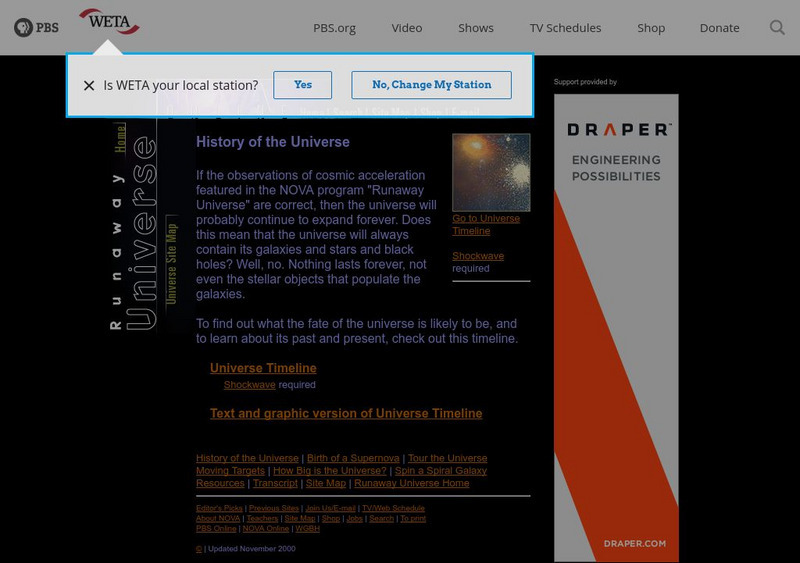
Task: Open Previous Sites footer link
Action: tap(274, 508)
